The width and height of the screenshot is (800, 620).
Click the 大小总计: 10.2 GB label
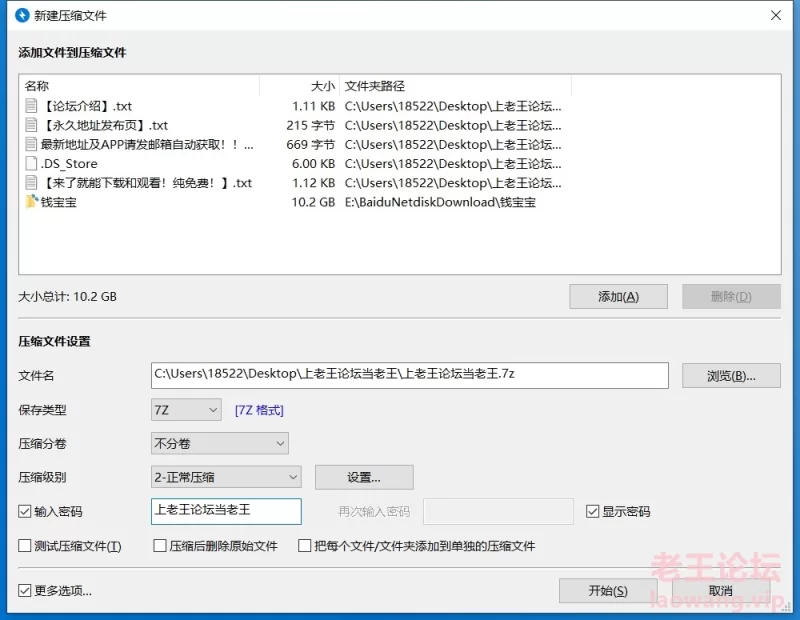tap(67, 296)
